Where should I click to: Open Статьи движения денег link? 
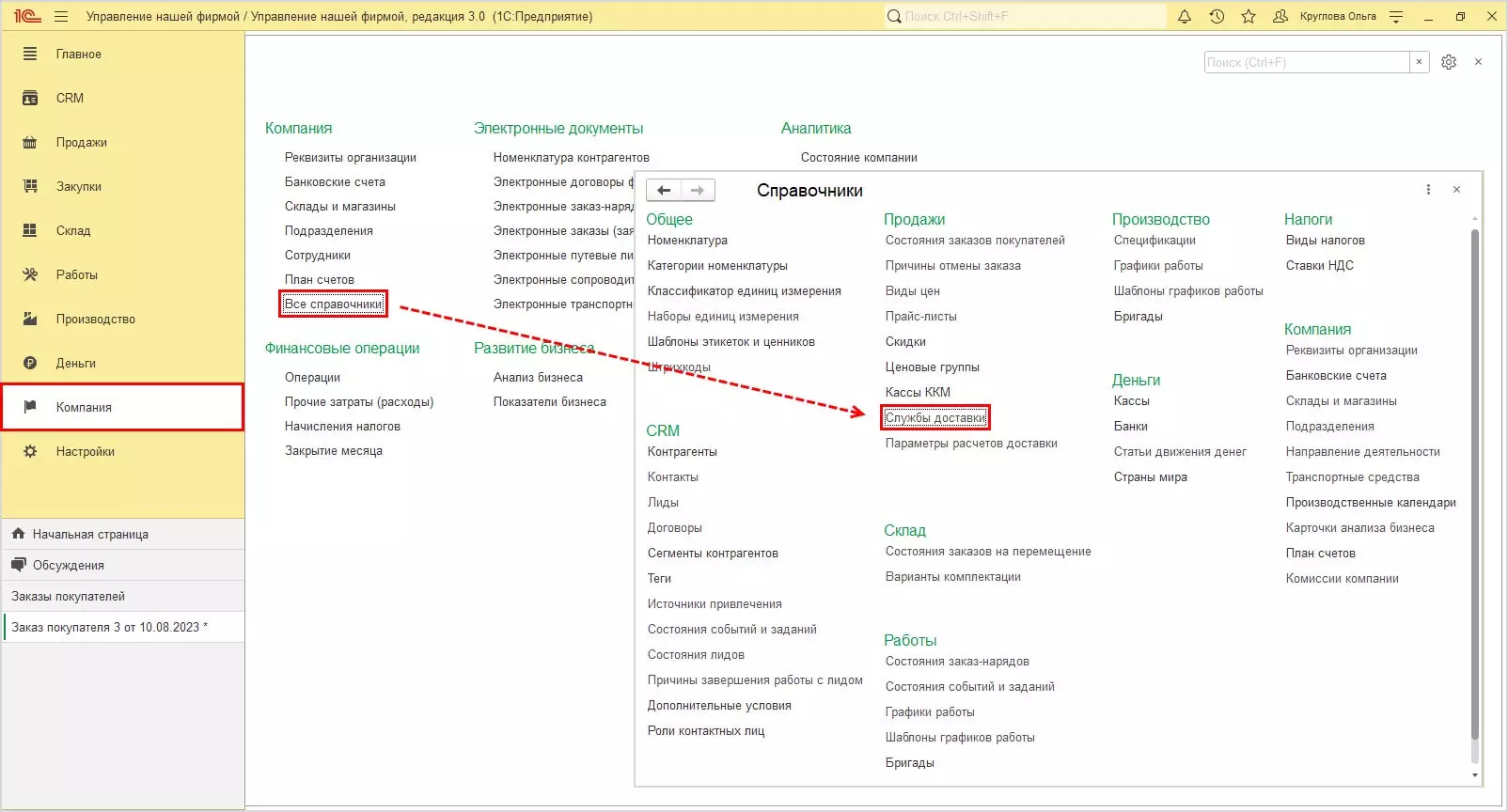click(x=1180, y=451)
